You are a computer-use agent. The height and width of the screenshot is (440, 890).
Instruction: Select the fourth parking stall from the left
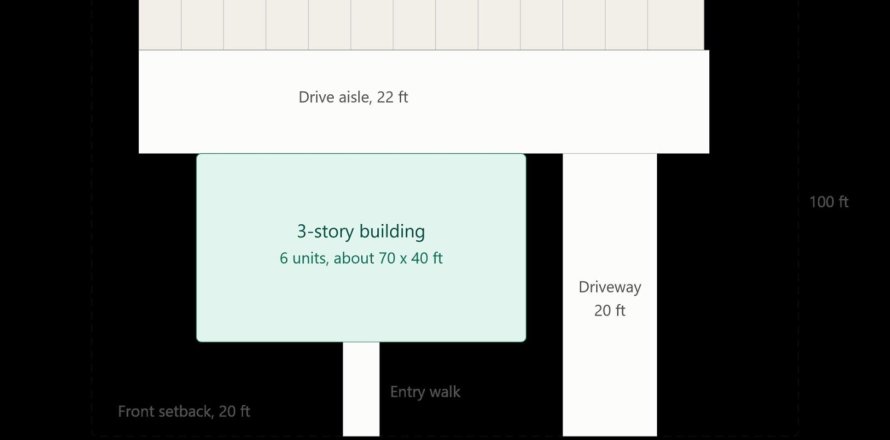tap(287, 24)
